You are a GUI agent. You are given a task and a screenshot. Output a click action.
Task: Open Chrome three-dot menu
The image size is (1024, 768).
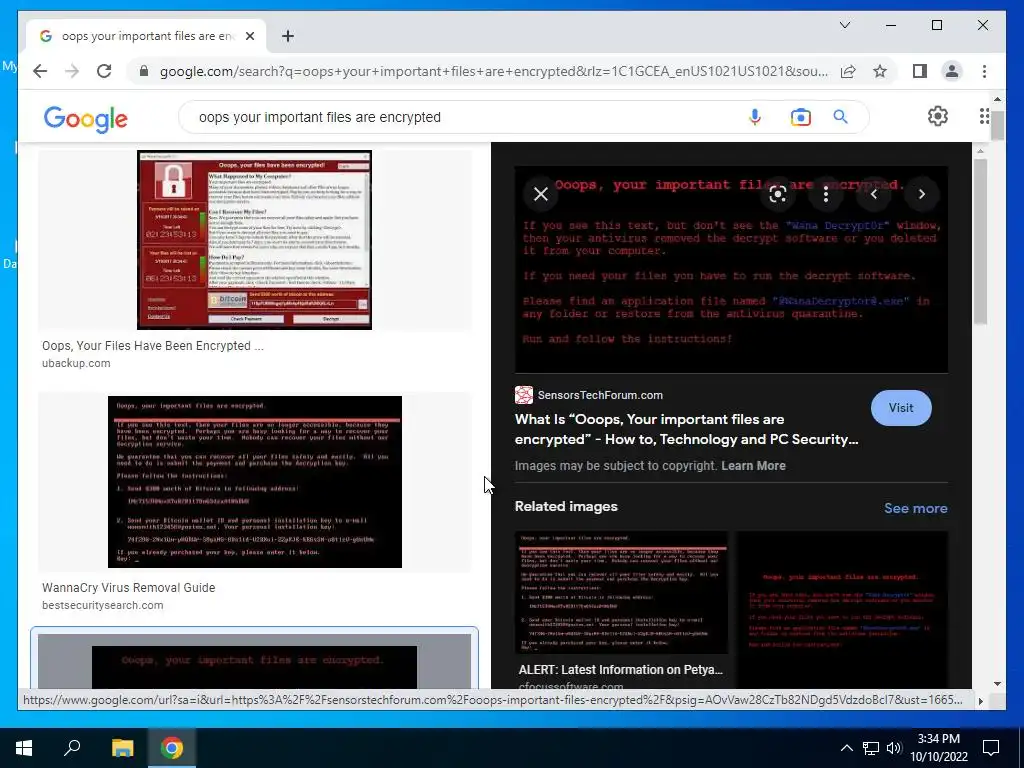(984, 71)
